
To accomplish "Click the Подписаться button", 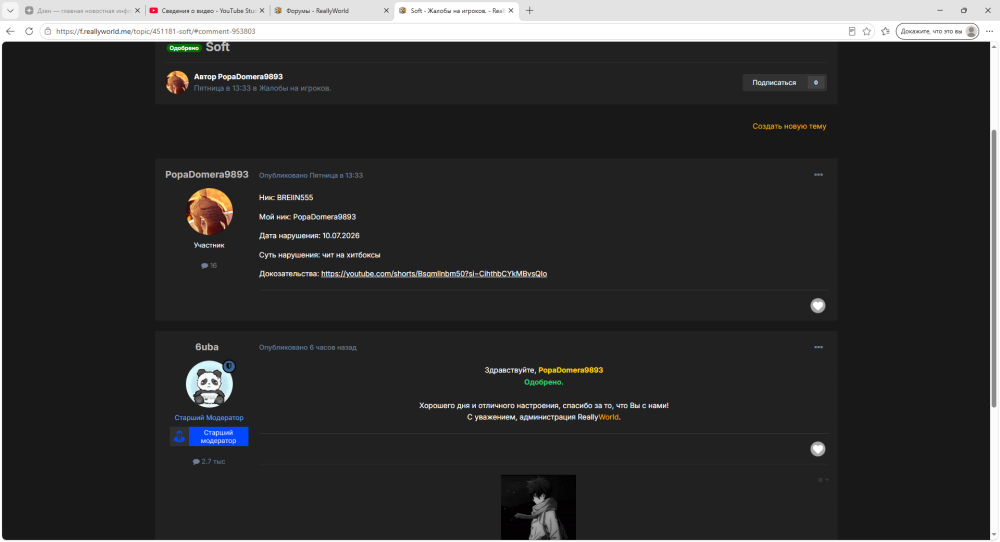I will point(774,82).
